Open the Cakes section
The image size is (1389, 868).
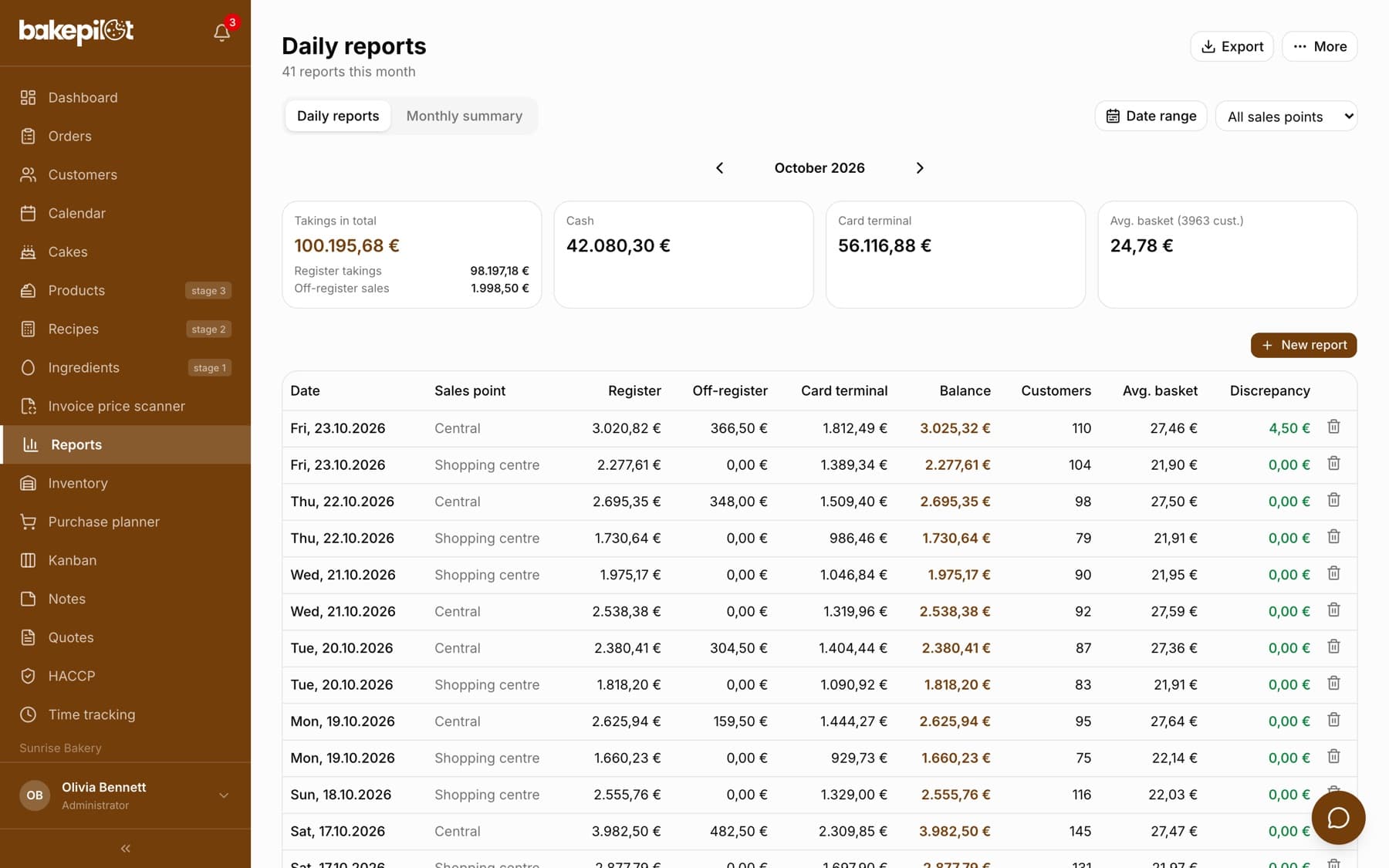point(125,252)
